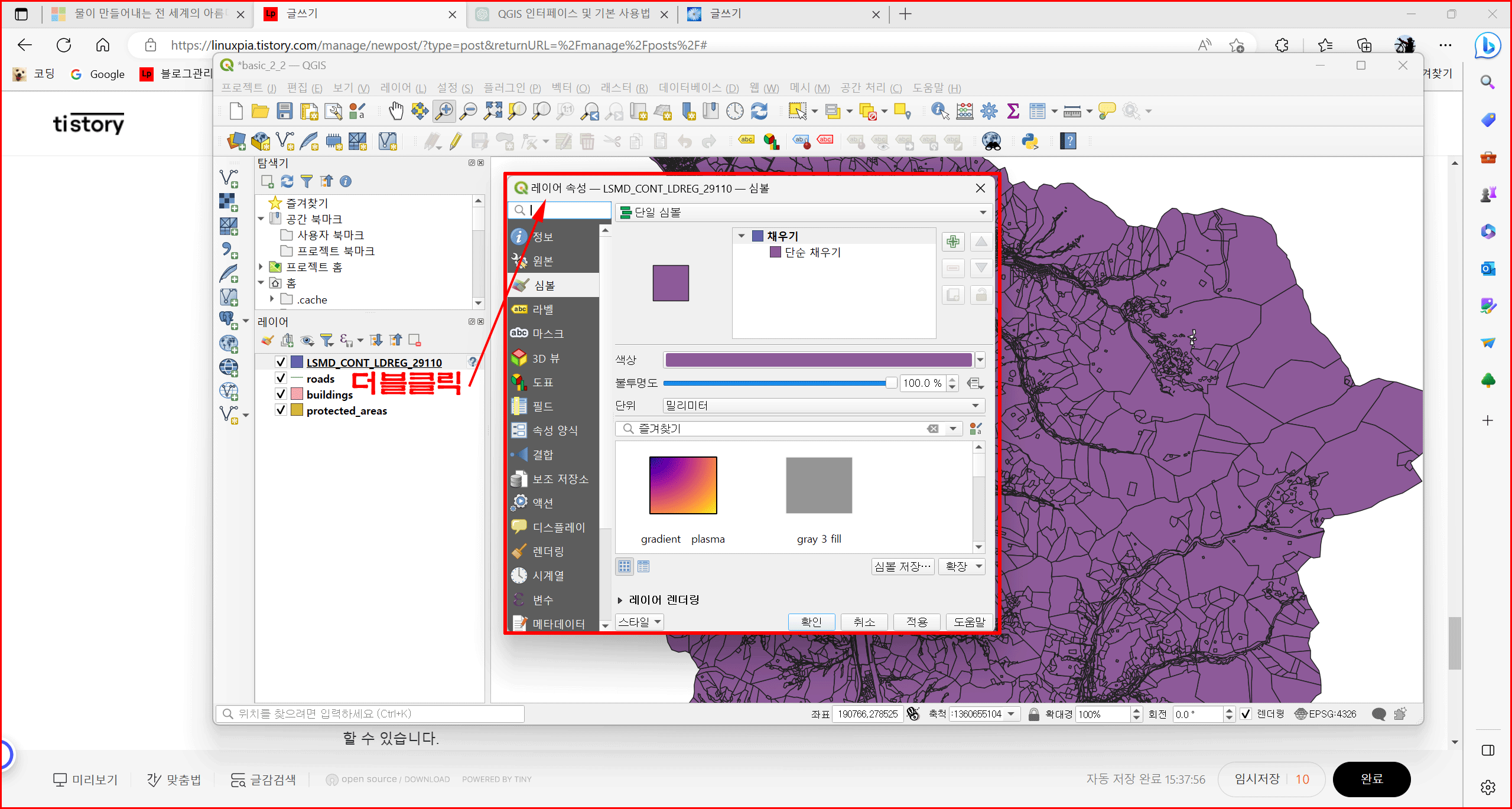
Task: Click the Pan Map hand tool
Action: pos(396,111)
